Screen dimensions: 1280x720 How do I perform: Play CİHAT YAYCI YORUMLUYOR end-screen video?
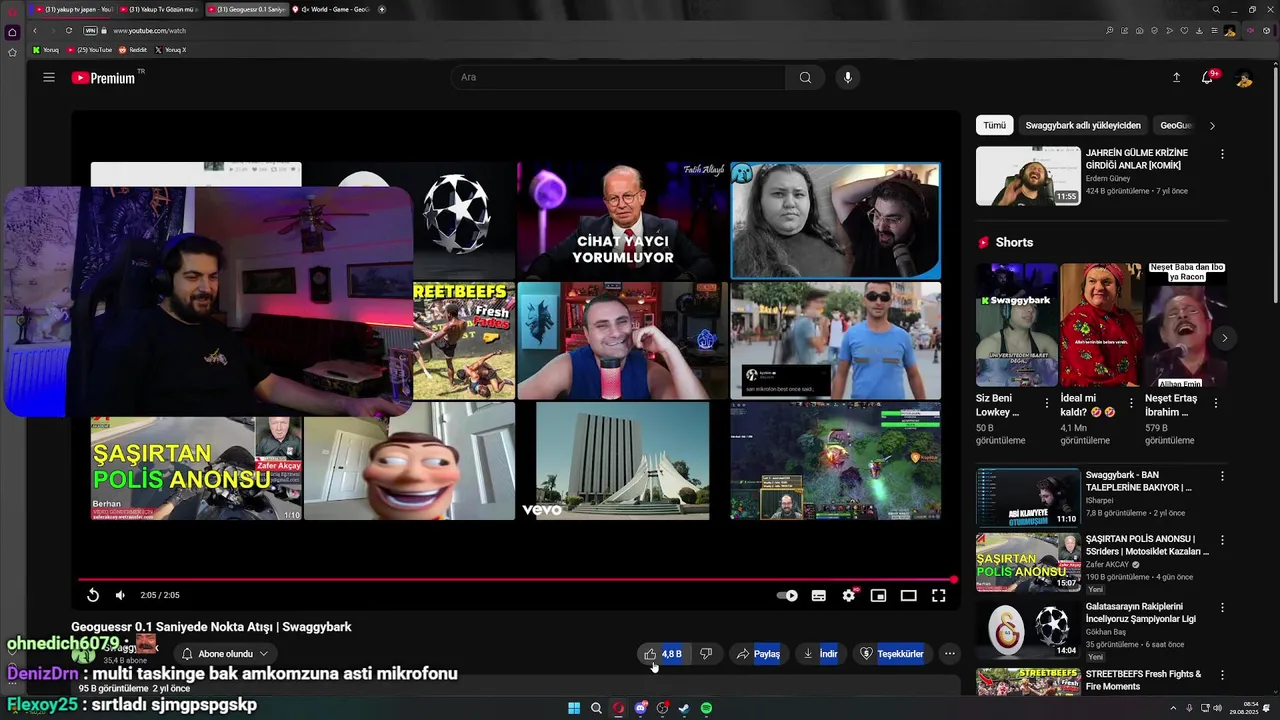point(623,221)
